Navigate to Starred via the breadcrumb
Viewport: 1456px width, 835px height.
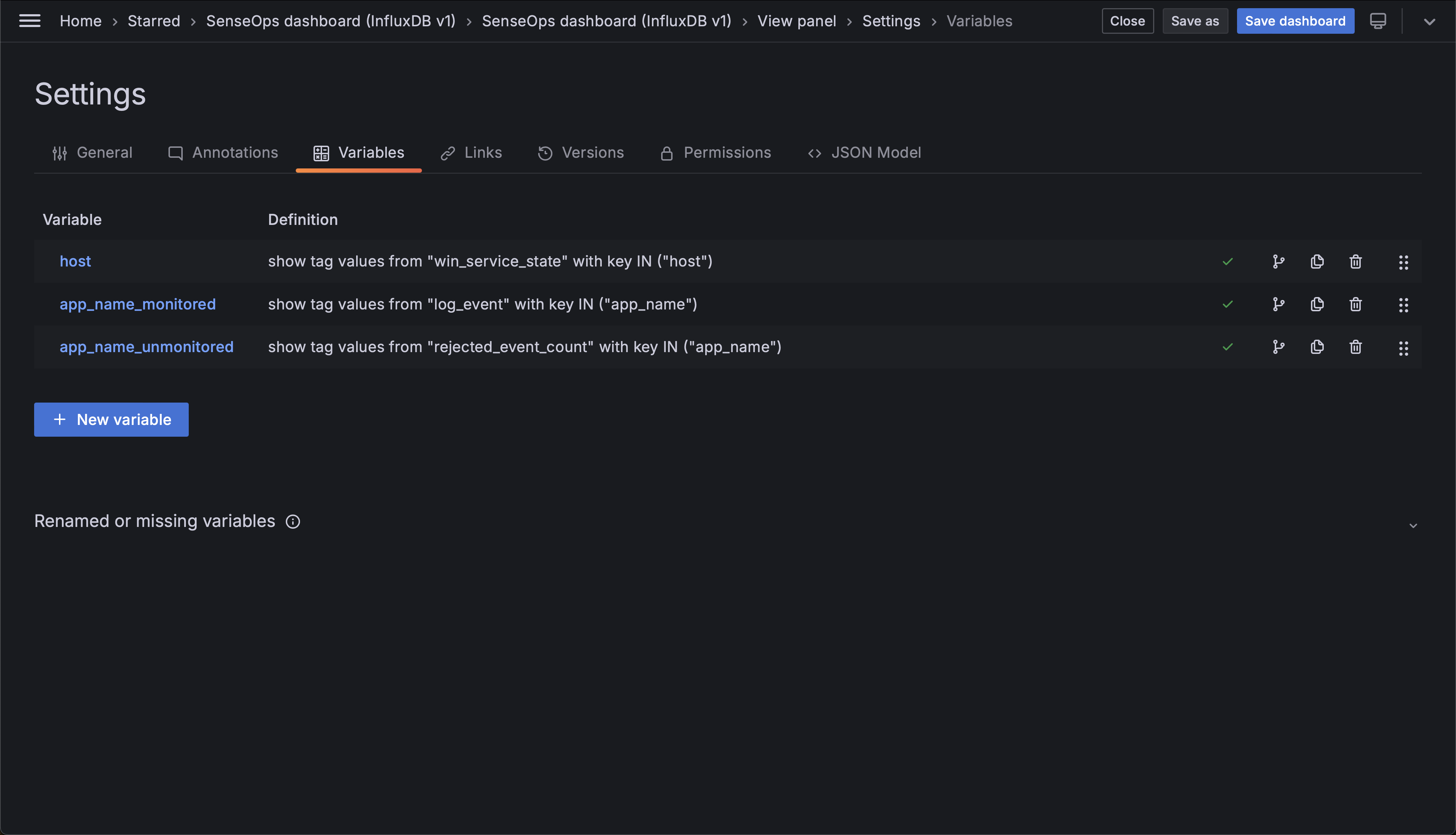click(153, 21)
